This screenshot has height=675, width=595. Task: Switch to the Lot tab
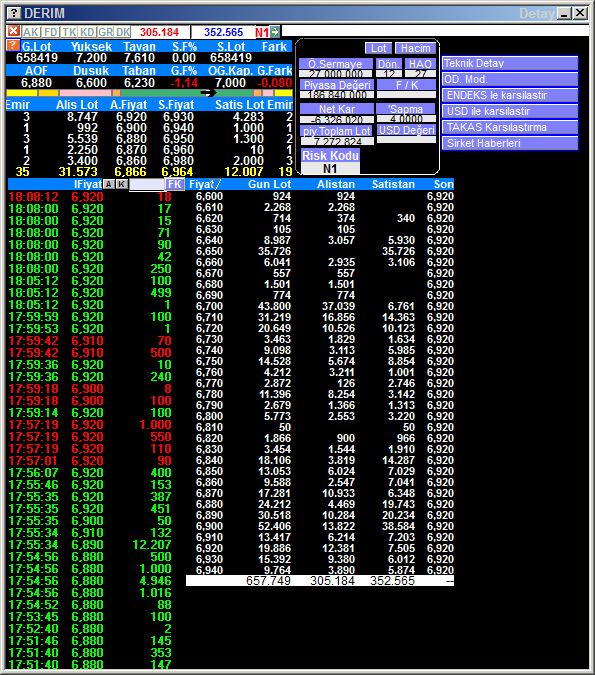click(x=378, y=48)
